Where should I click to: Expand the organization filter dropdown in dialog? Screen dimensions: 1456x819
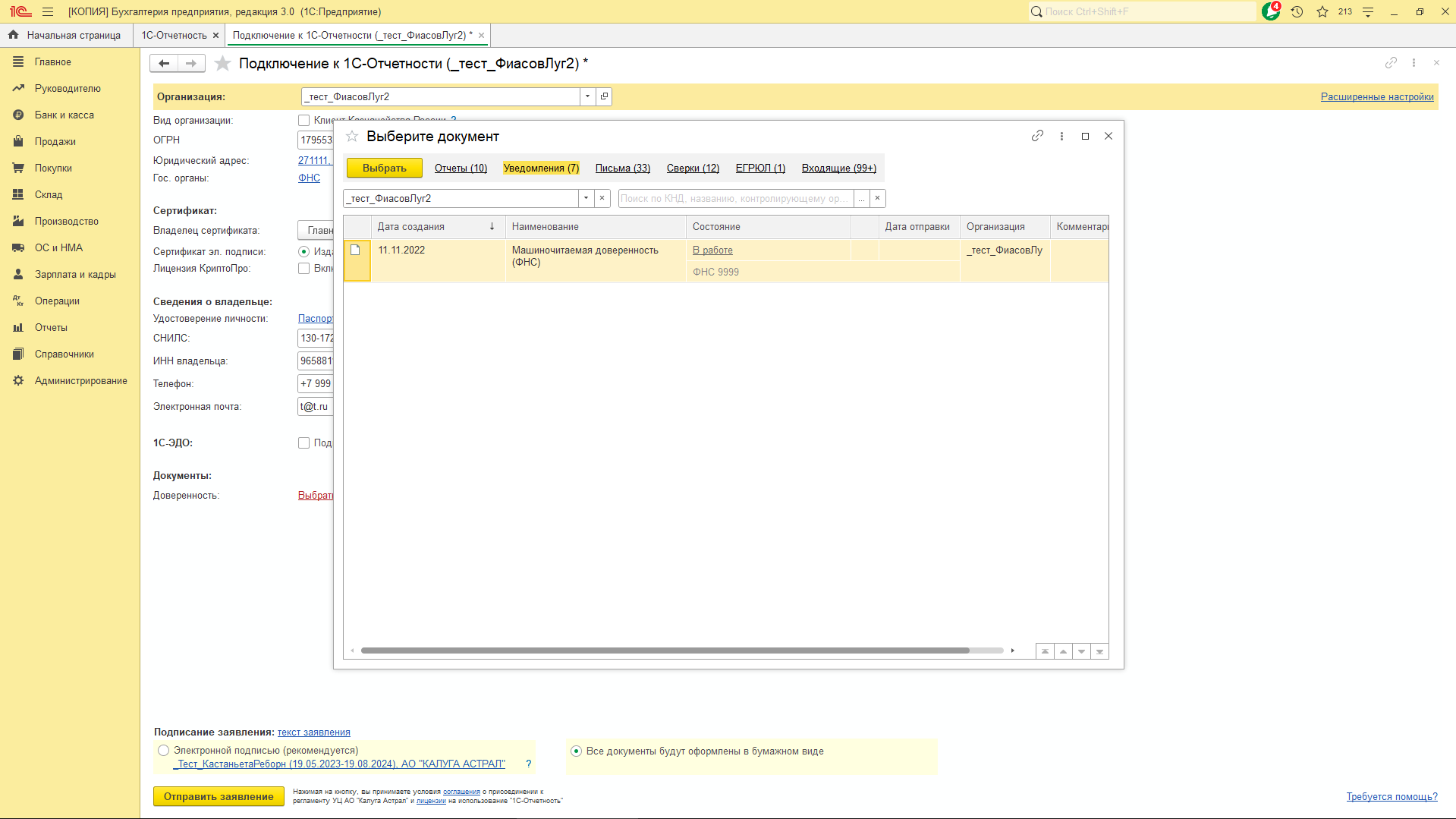[586, 198]
